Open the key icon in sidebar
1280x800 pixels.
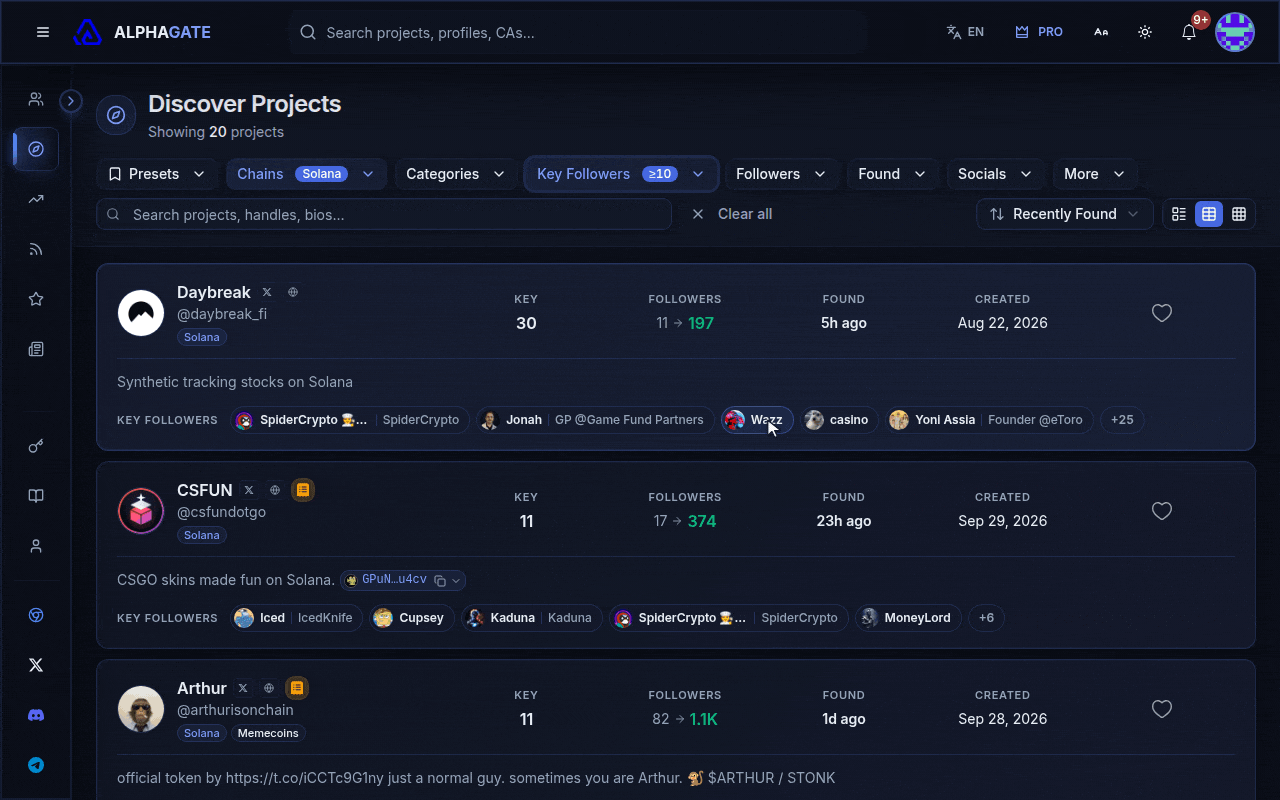coord(36,446)
